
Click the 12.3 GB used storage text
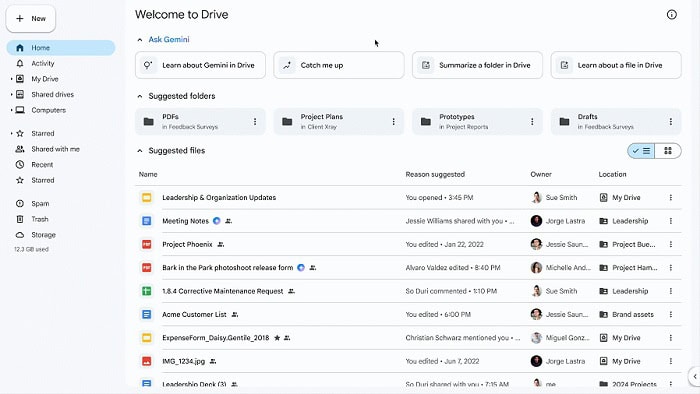pos(31,249)
